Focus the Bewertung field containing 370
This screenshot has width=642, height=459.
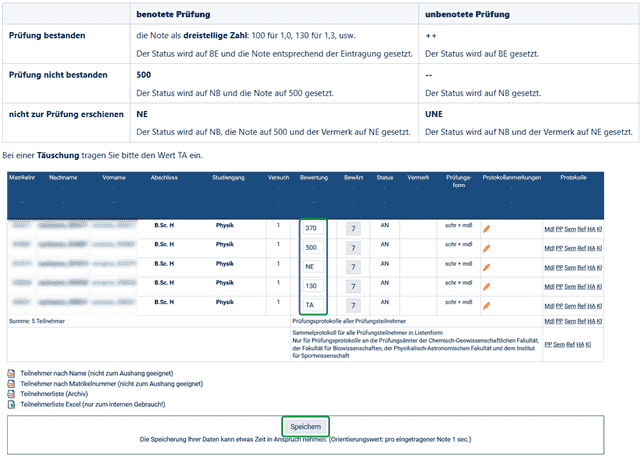[x=313, y=228]
